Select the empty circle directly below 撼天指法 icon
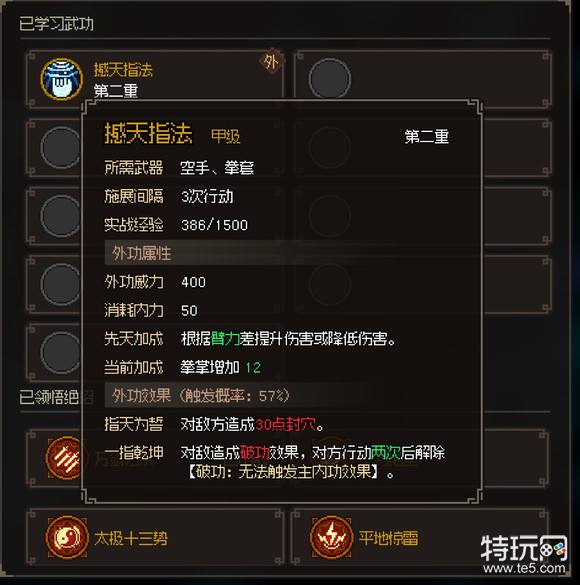The width and height of the screenshot is (580, 585). [61, 148]
